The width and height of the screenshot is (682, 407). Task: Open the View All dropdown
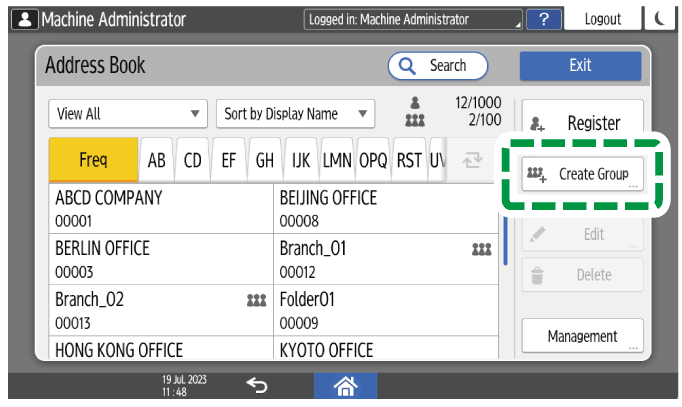pyautogui.click(x=126, y=114)
